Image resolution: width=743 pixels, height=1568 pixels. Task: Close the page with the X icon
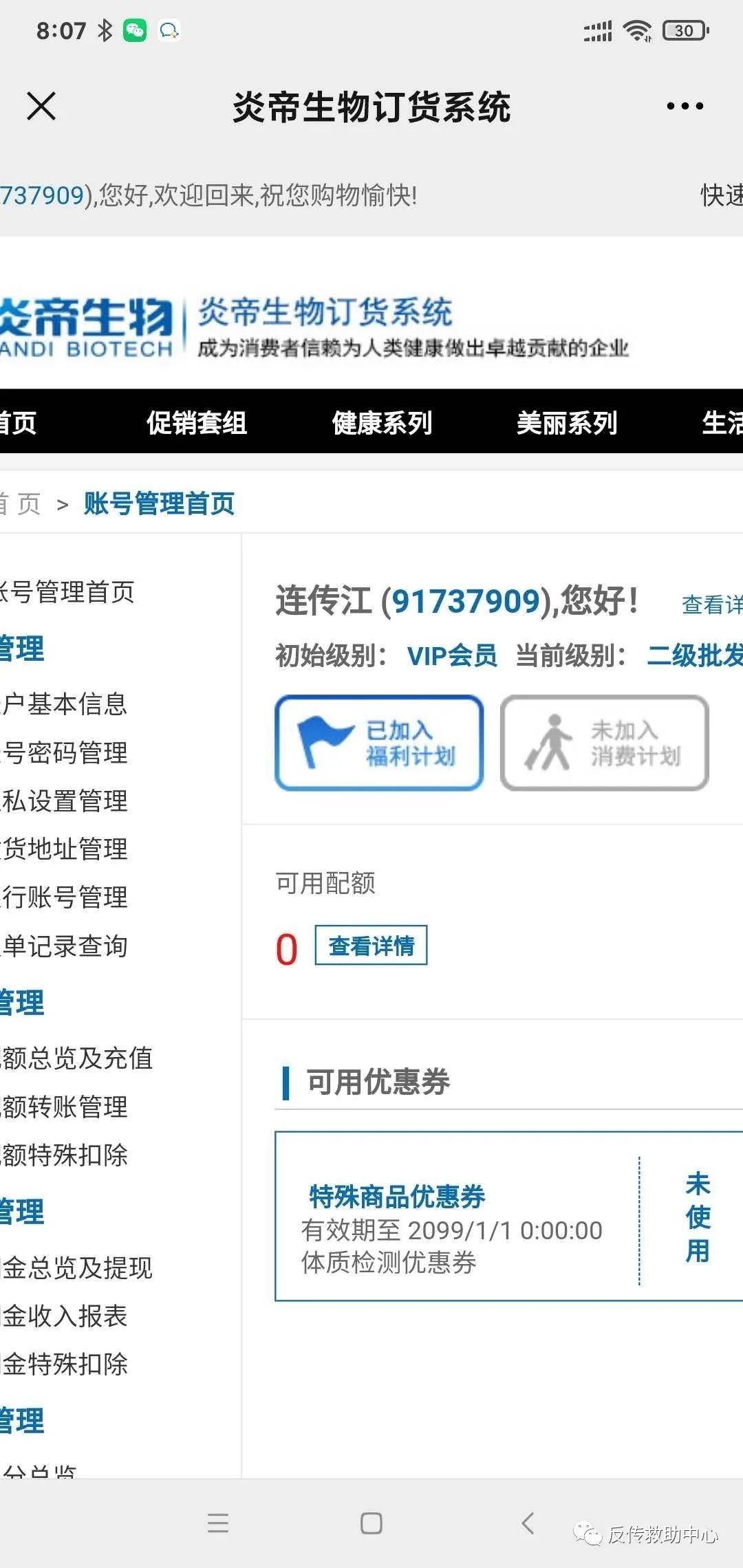pos(41,106)
